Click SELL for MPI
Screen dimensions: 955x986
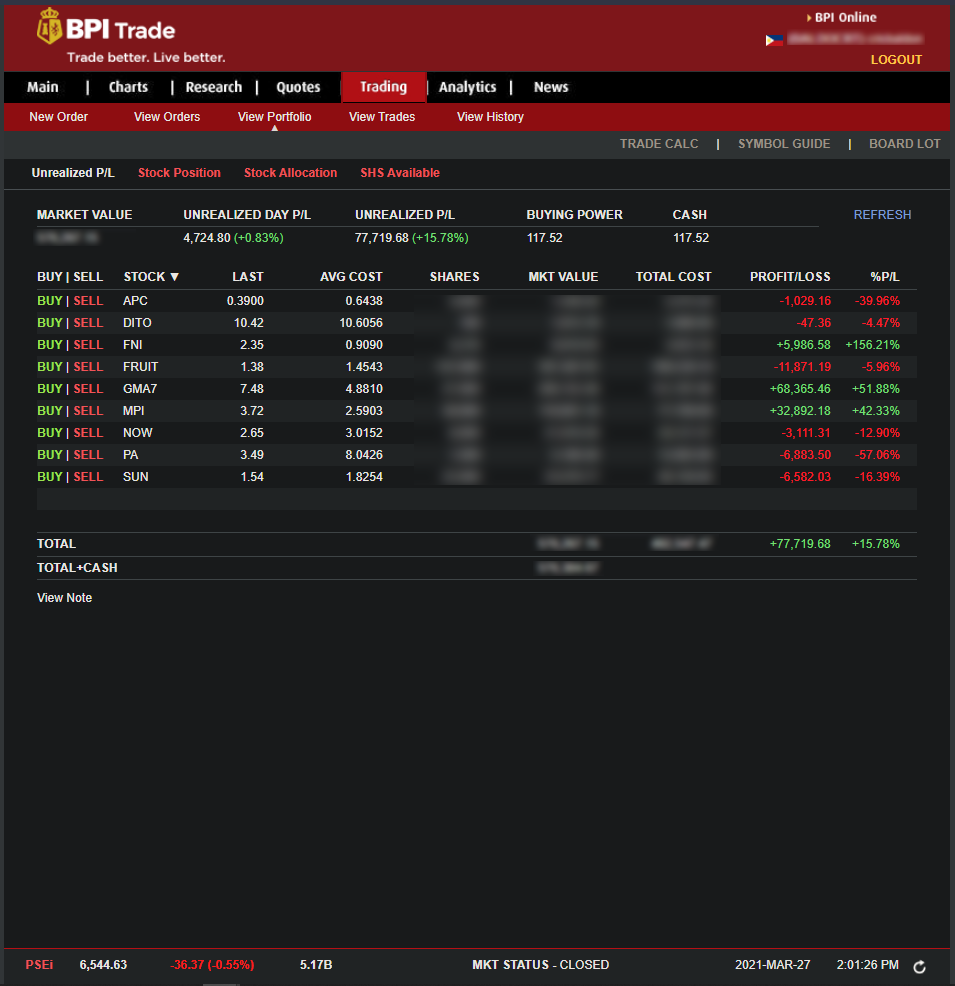[x=88, y=411]
